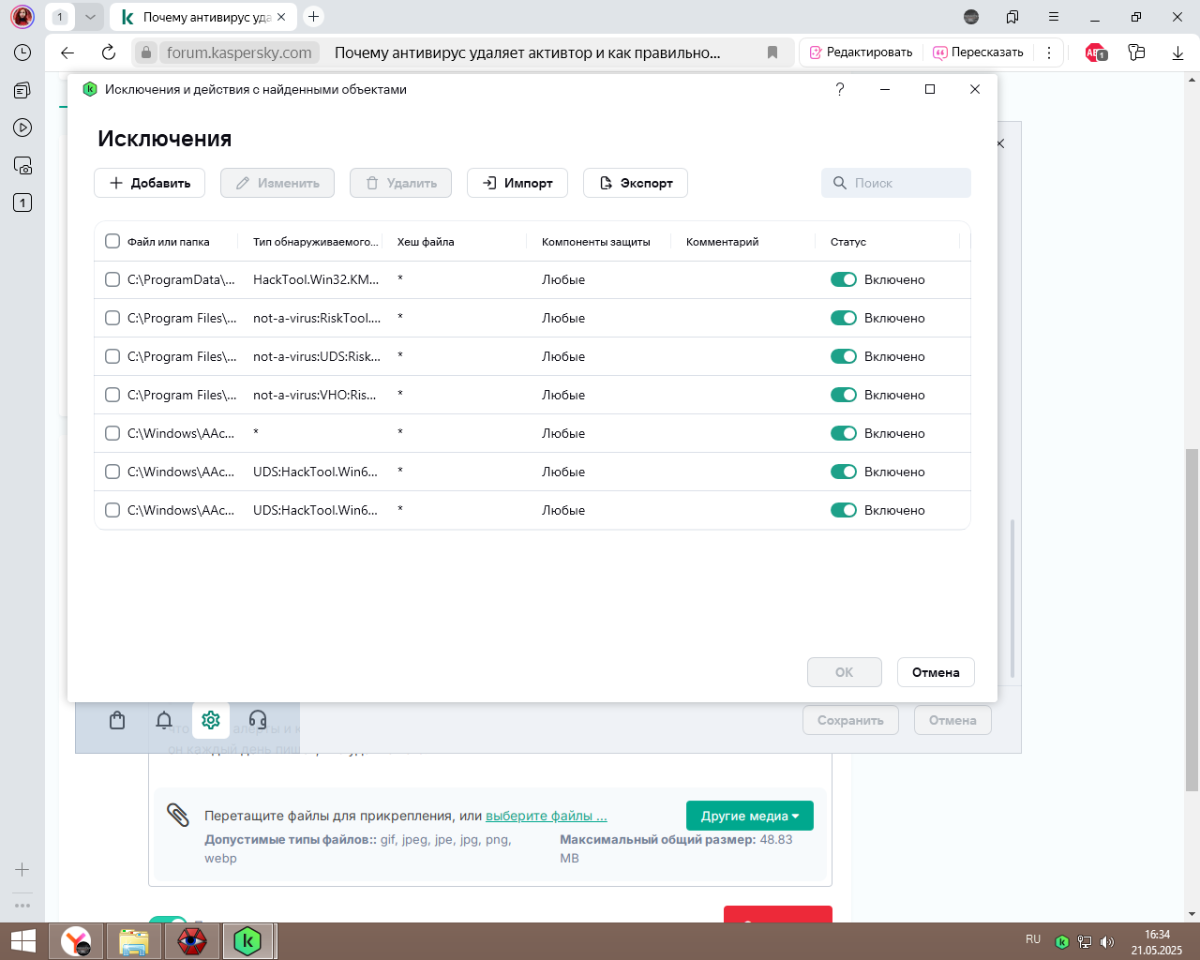Open the collections icon in browser sidebar
The width and height of the screenshot is (1200, 960).
tap(22, 90)
